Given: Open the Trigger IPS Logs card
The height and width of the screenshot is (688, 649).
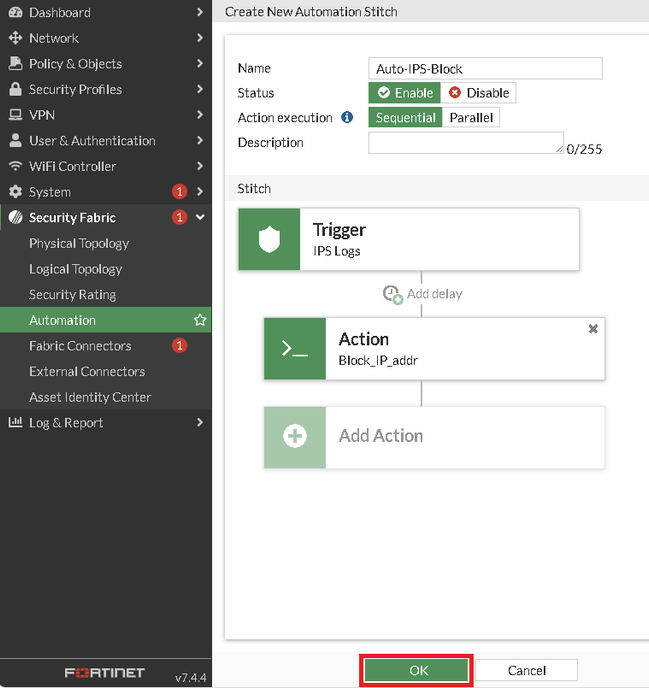Looking at the screenshot, I should [x=409, y=239].
